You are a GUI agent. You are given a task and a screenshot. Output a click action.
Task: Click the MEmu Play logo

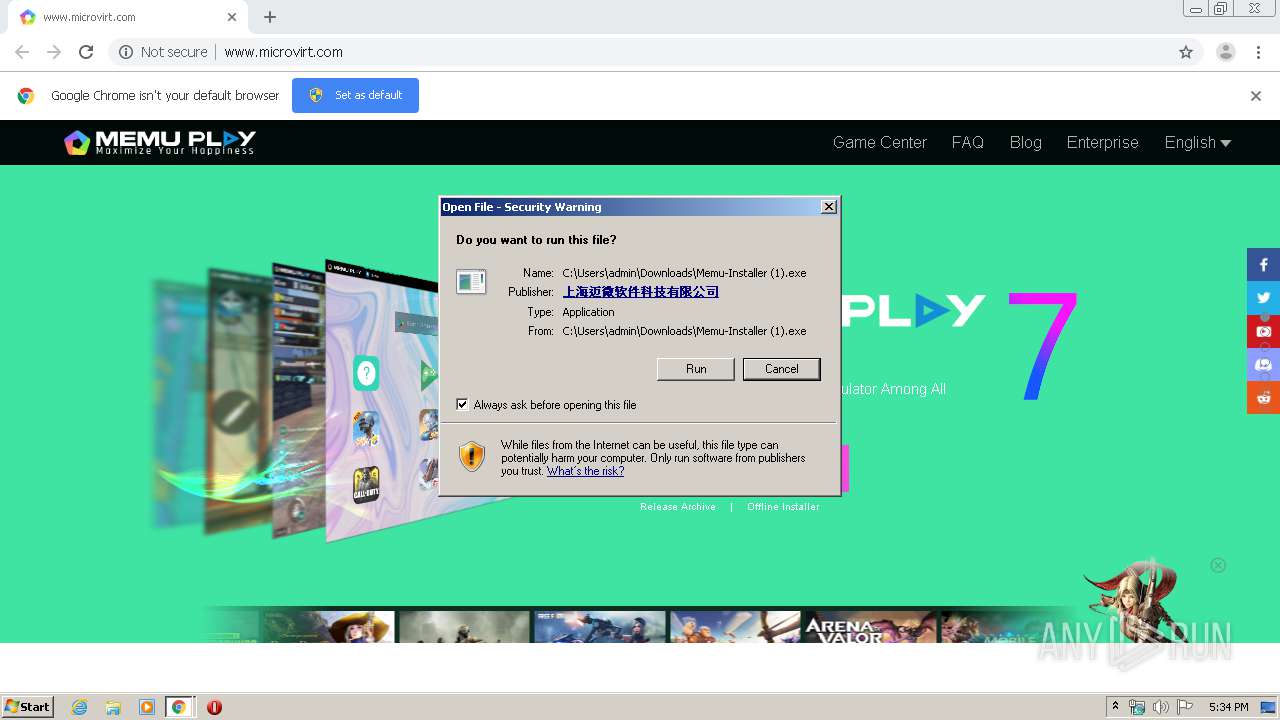[160, 142]
